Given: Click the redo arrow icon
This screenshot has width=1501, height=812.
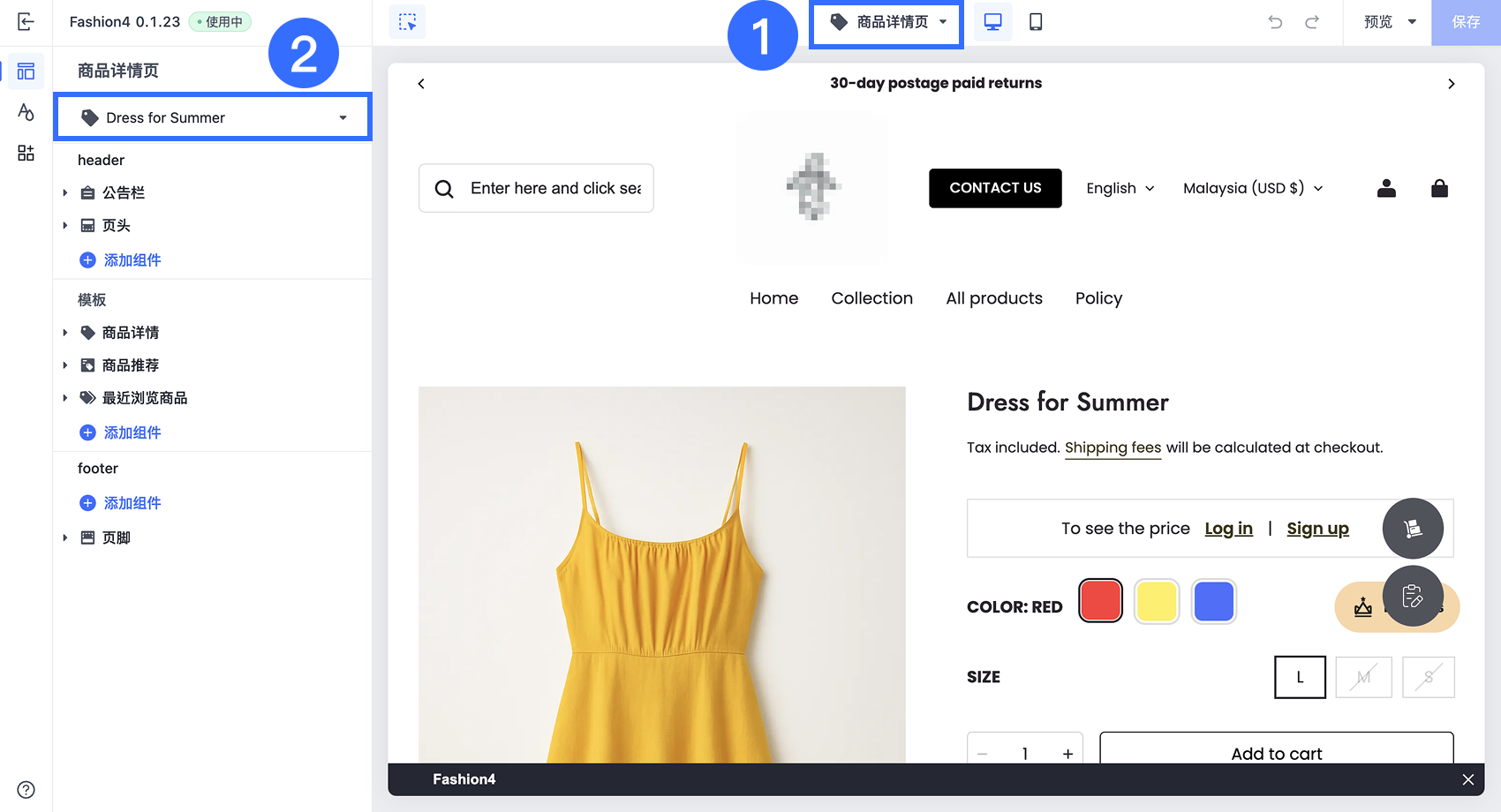Looking at the screenshot, I should 1312,22.
